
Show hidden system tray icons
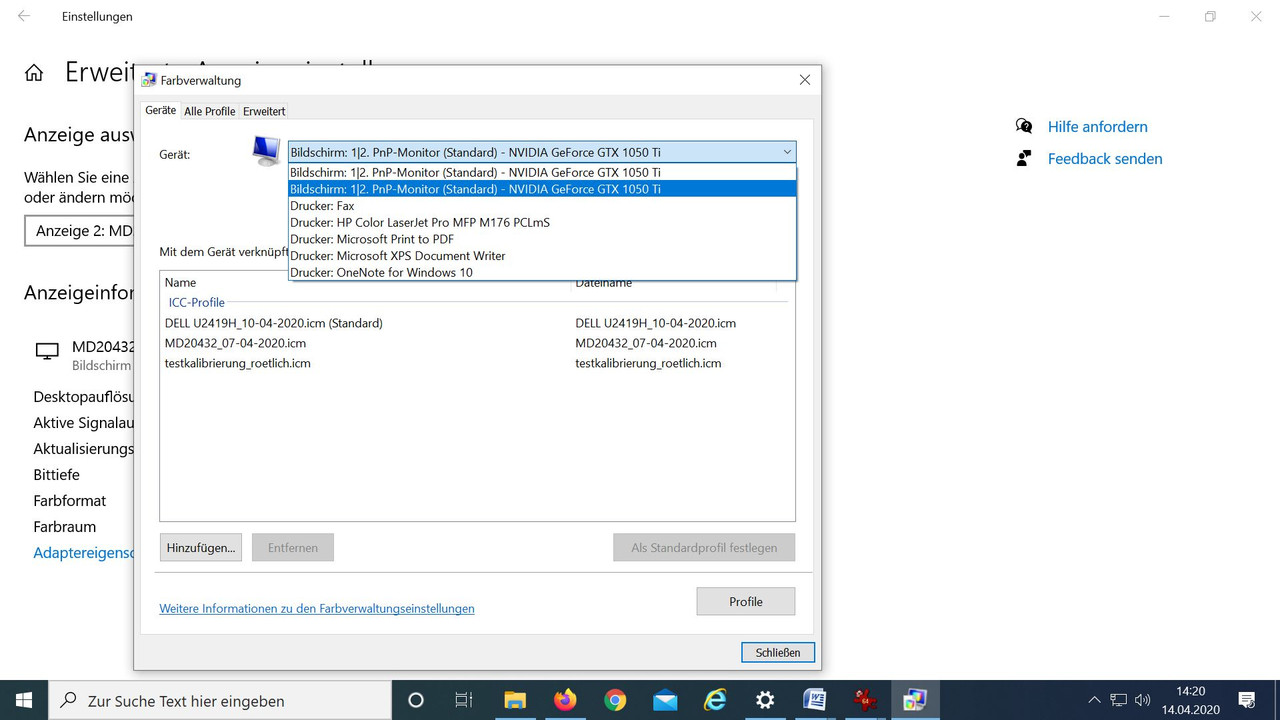click(x=1094, y=700)
